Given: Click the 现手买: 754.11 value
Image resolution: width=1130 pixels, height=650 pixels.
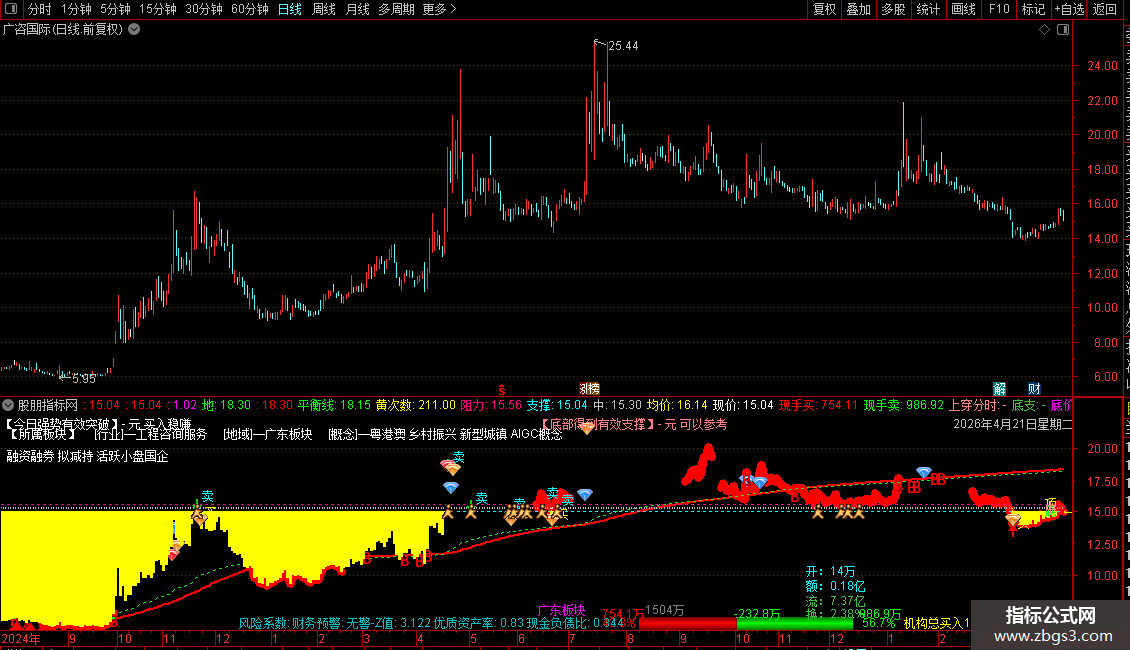Looking at the screenshot, I should click(818, 405).
